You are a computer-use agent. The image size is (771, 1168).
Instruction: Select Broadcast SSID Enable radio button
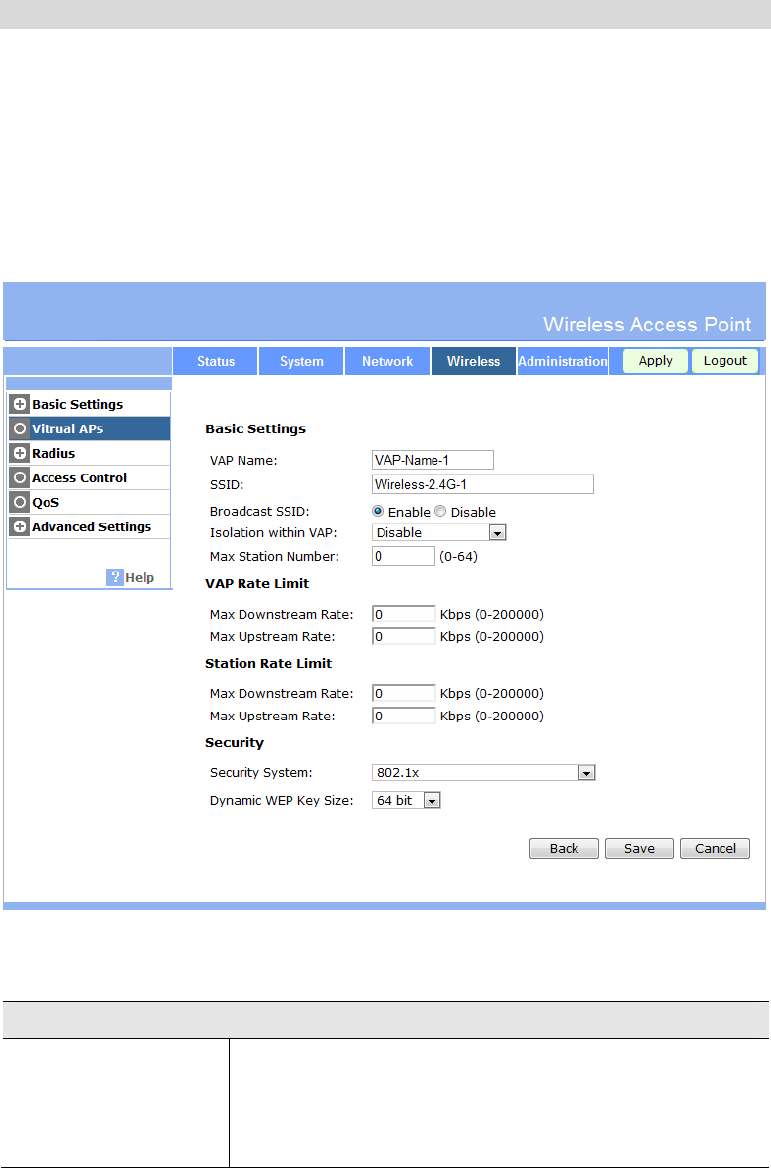click(378, 512)
